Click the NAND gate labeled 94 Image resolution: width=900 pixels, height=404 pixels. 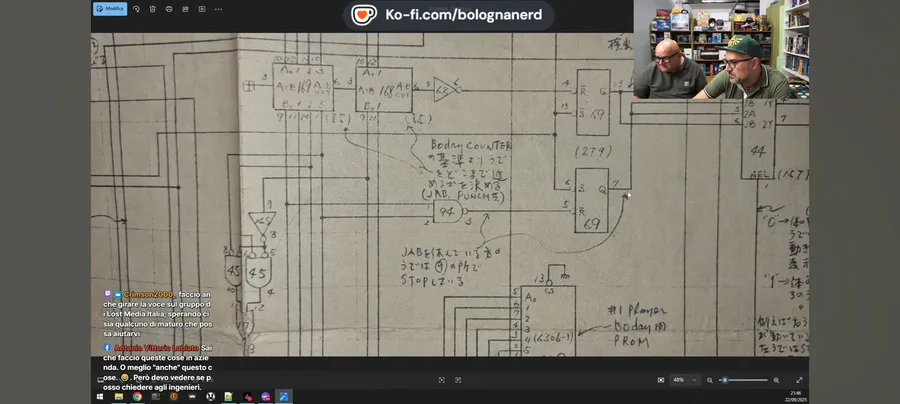tap(448, 212)
